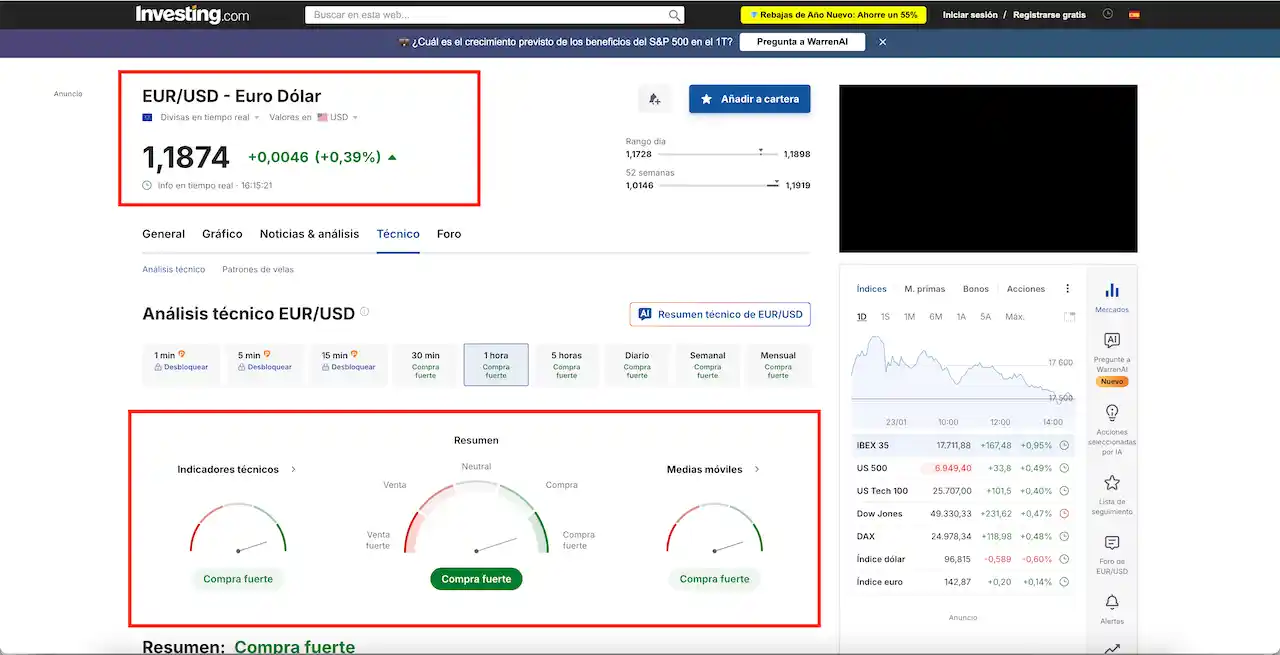Click clock icon in DAX row
Viewport: 1280px width, 655px height.
tap(1064, 536)
